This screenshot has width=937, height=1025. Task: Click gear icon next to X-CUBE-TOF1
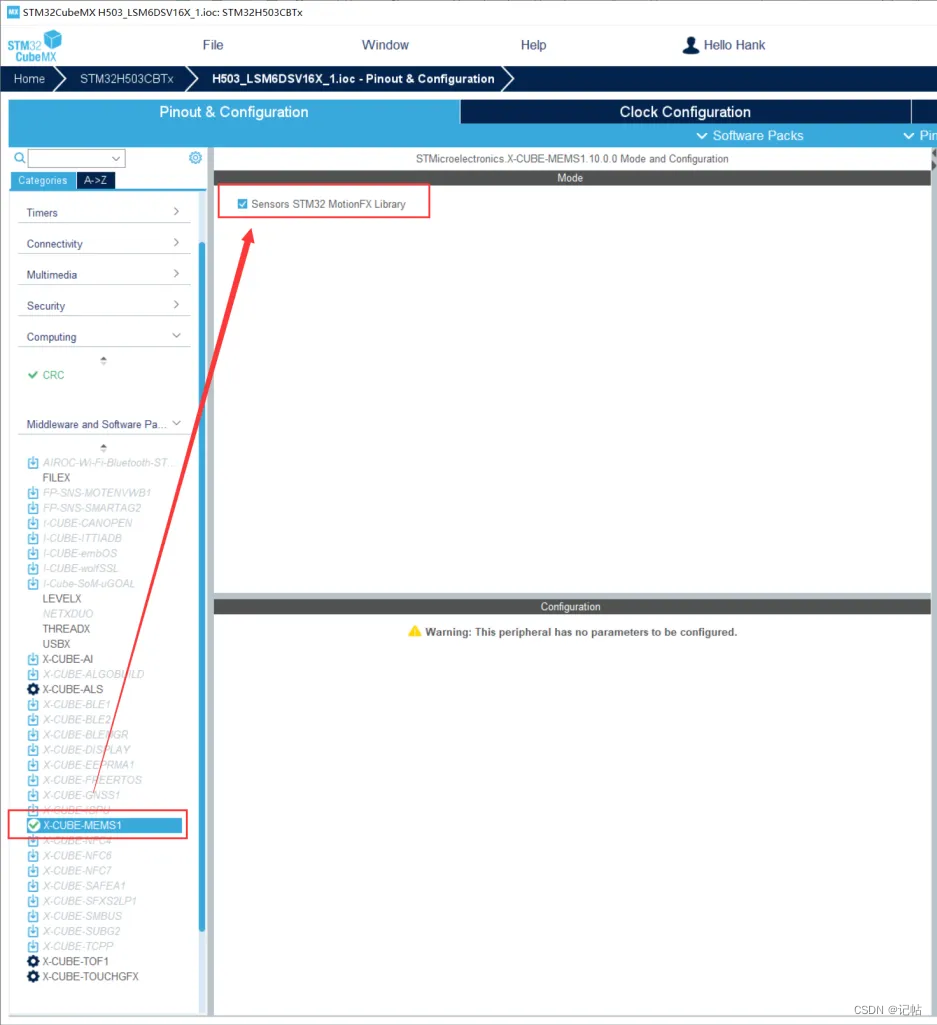click(33, 961)
